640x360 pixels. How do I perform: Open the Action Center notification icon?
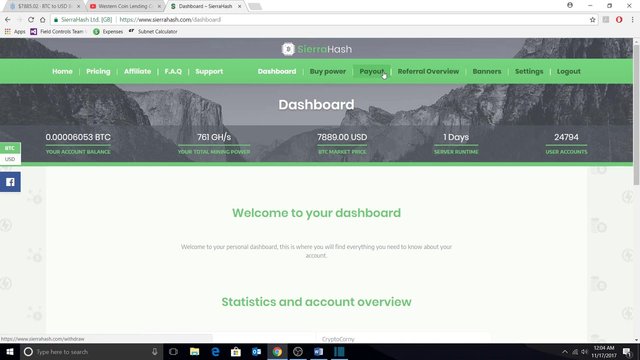point(627,351)
